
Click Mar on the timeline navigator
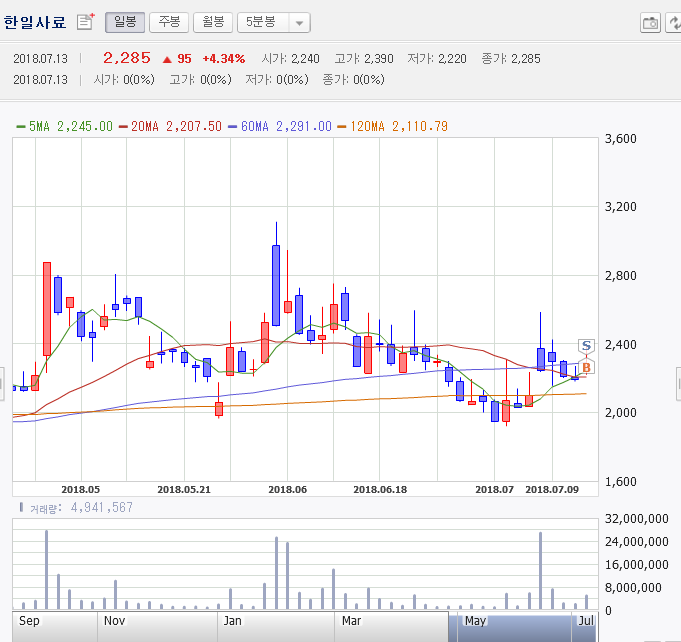pyautogui.click(x=351, y=621)
